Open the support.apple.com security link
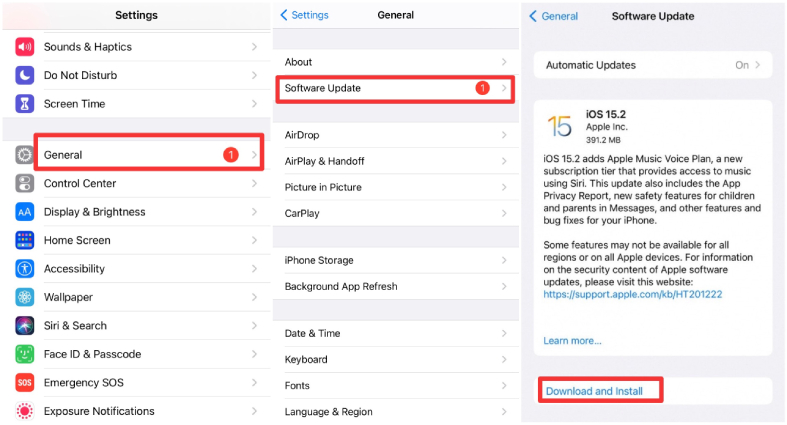 [x=632, y=294]
